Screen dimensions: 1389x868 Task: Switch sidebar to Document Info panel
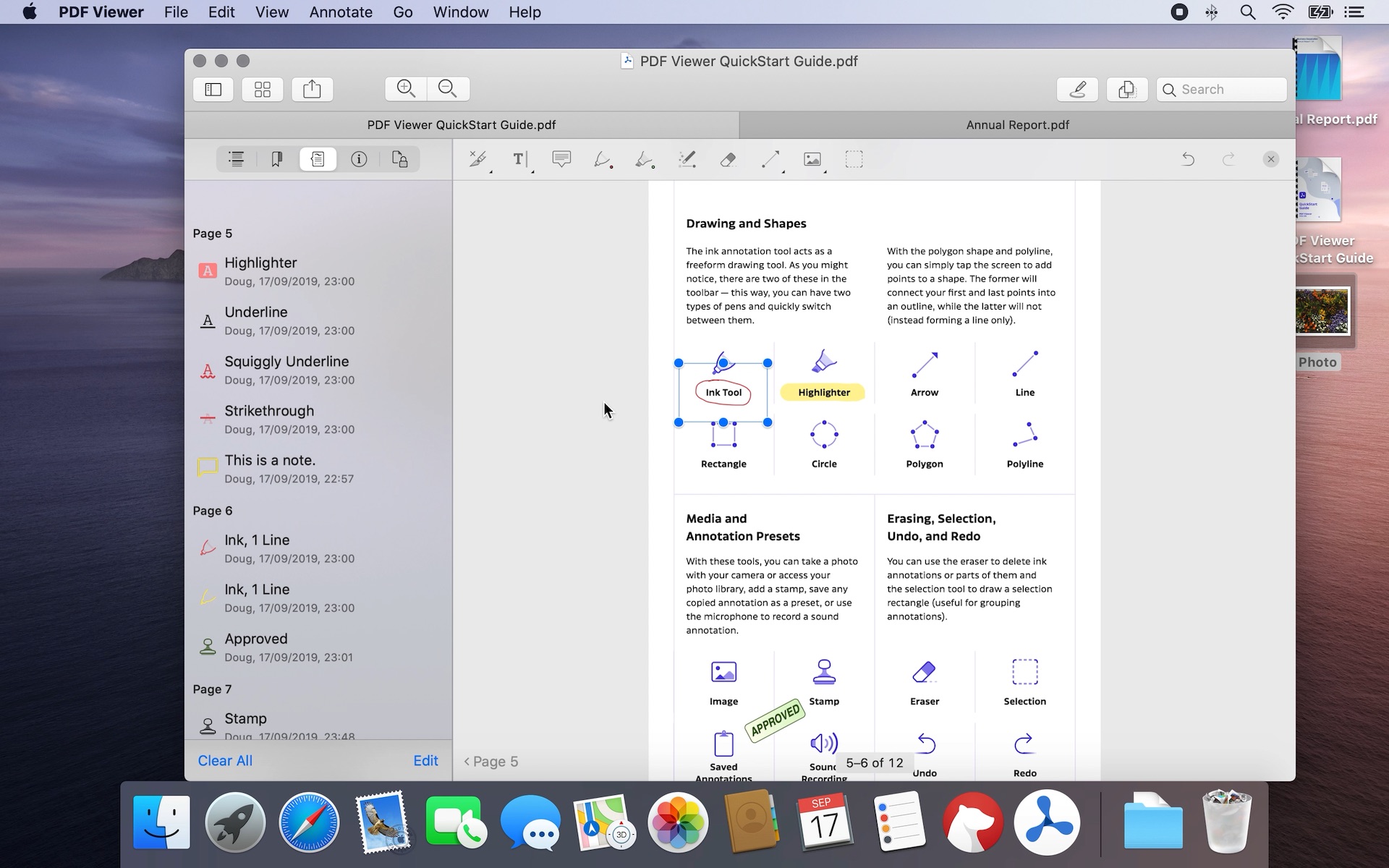[359, 159]
